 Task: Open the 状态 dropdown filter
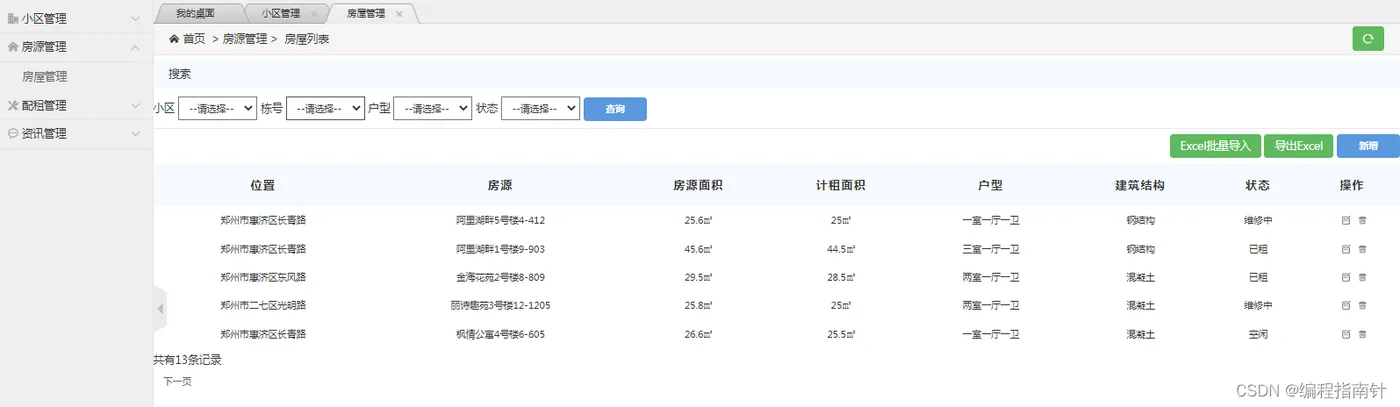(x=540, y=109)
